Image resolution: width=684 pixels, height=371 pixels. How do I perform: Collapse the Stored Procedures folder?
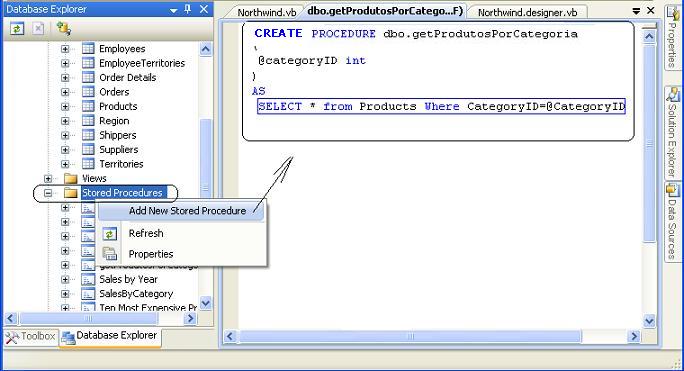point(48,193)
